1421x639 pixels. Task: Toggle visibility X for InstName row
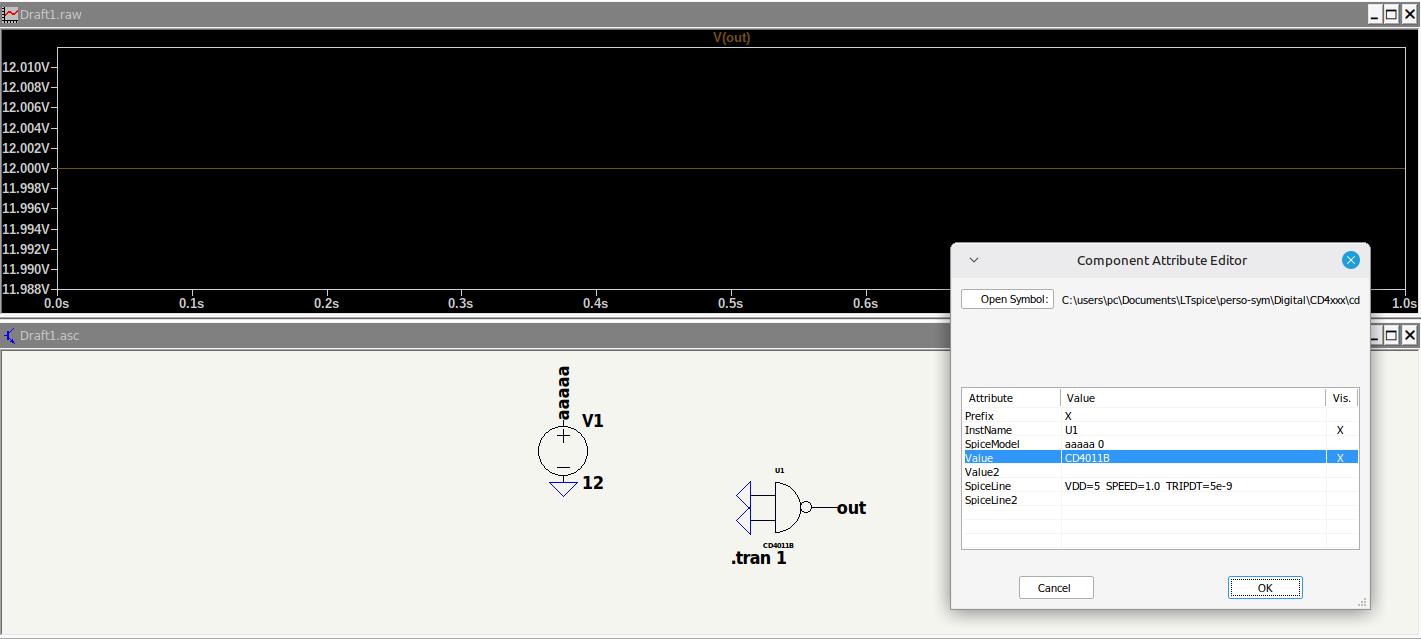1340,430
